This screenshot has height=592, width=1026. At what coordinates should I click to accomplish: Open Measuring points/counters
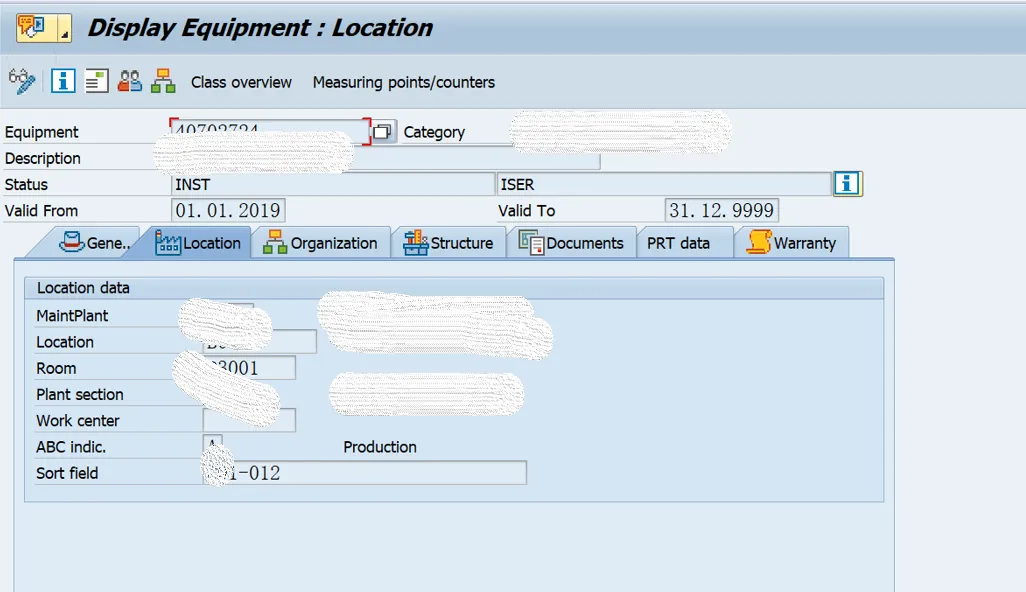pyautogui.click(x=404, y=82)
